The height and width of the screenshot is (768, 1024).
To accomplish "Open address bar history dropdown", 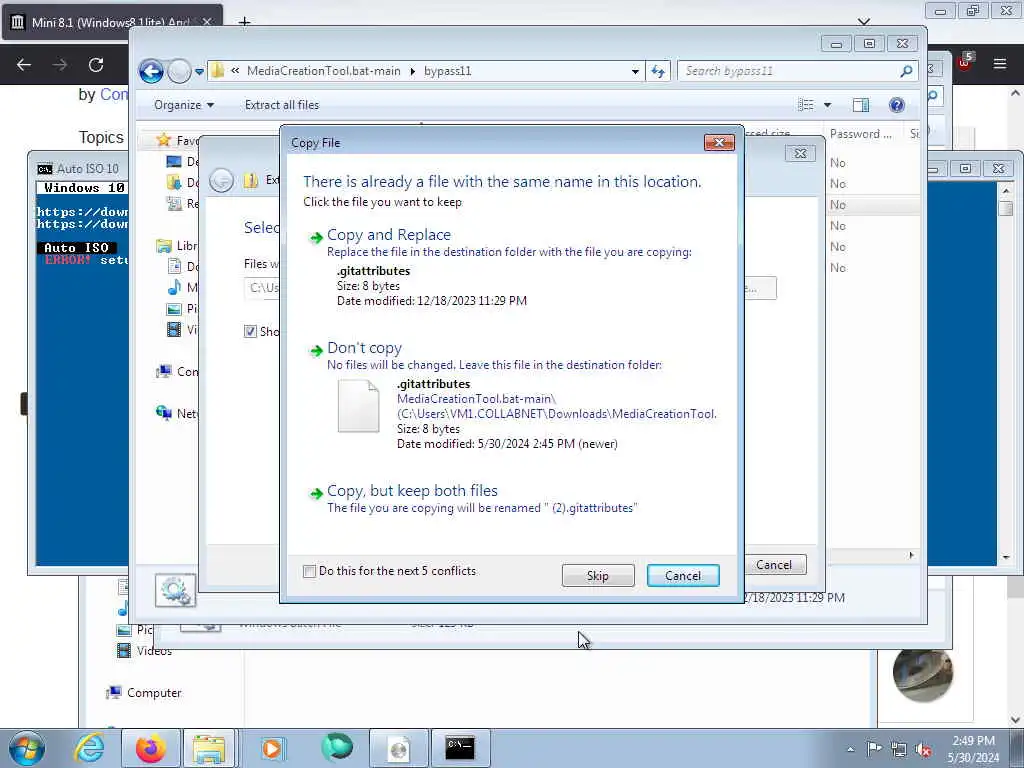I will point(635,71).
